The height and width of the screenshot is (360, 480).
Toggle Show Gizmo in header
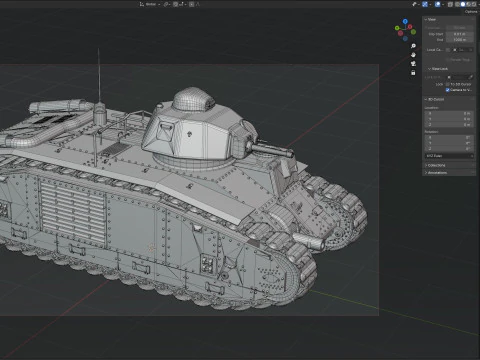(x=425, y=4)
